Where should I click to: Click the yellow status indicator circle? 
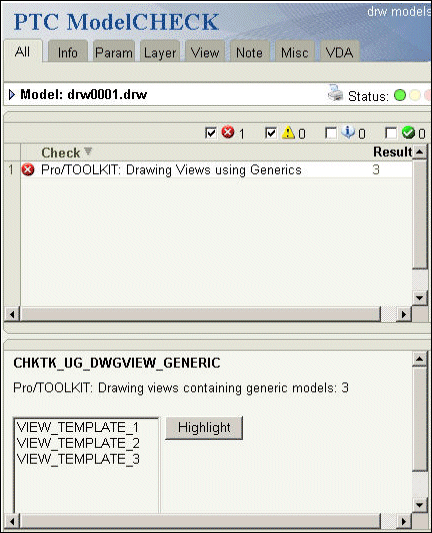click(415, 96)
